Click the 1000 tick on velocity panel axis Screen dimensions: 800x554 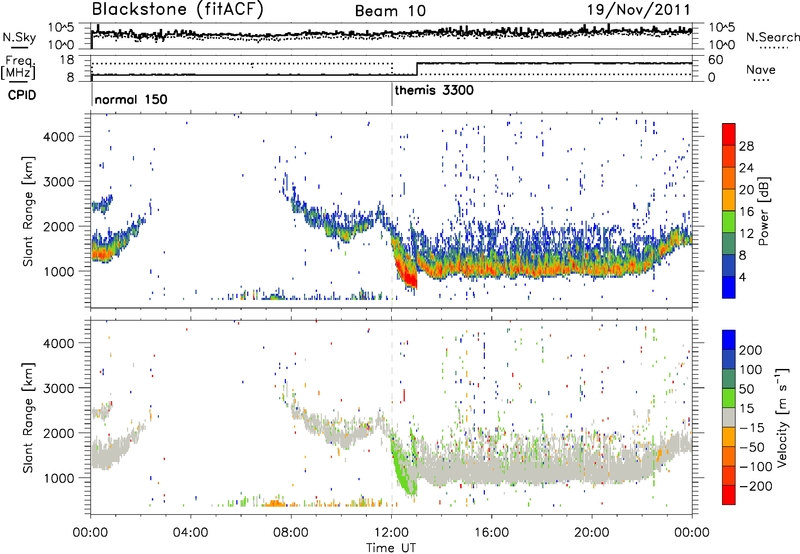click(59, 478)
